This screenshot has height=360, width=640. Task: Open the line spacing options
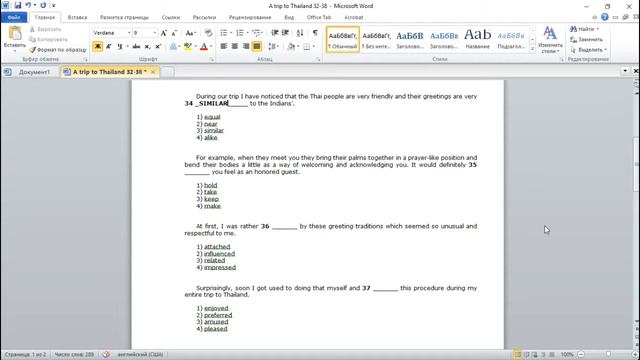coord(273,47)
